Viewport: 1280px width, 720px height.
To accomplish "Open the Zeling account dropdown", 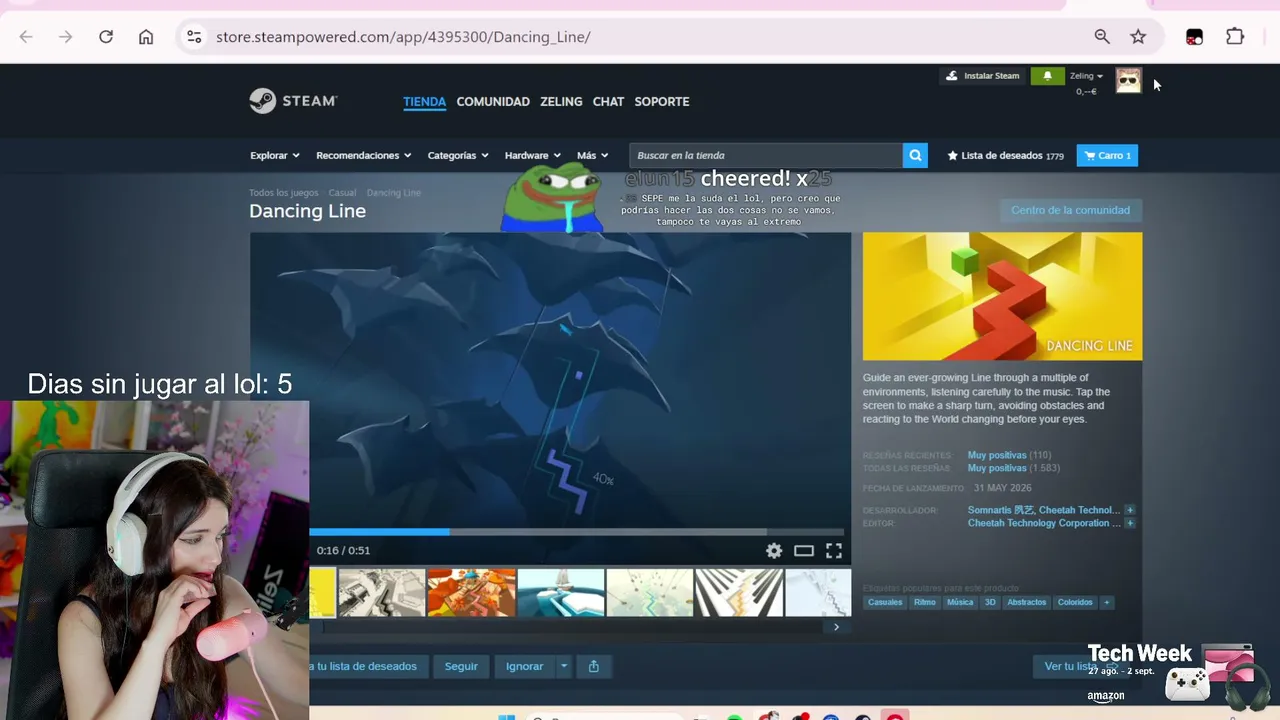I will [x=1086, y=76].
